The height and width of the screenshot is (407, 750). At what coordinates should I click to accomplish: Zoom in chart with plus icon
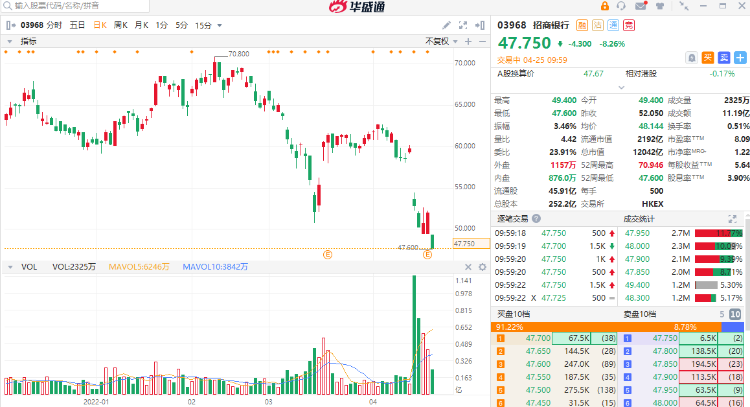(468, 42)
